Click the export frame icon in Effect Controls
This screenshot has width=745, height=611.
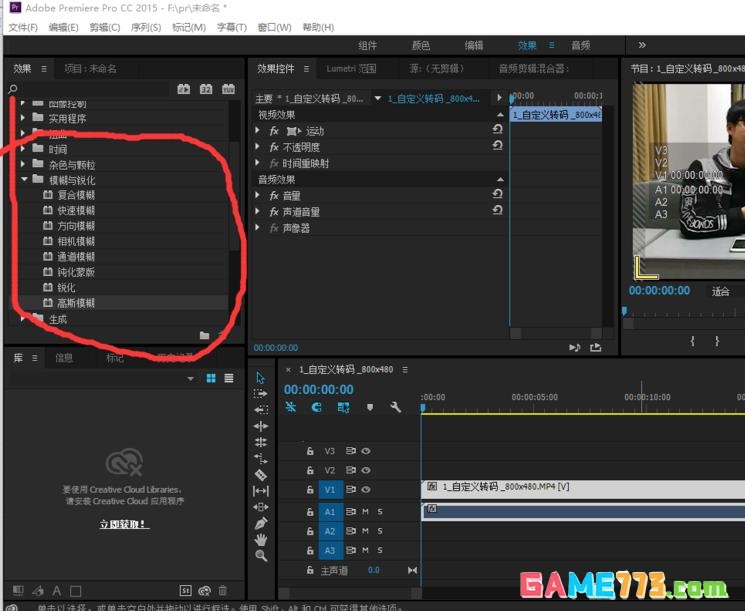click(595, 348)
